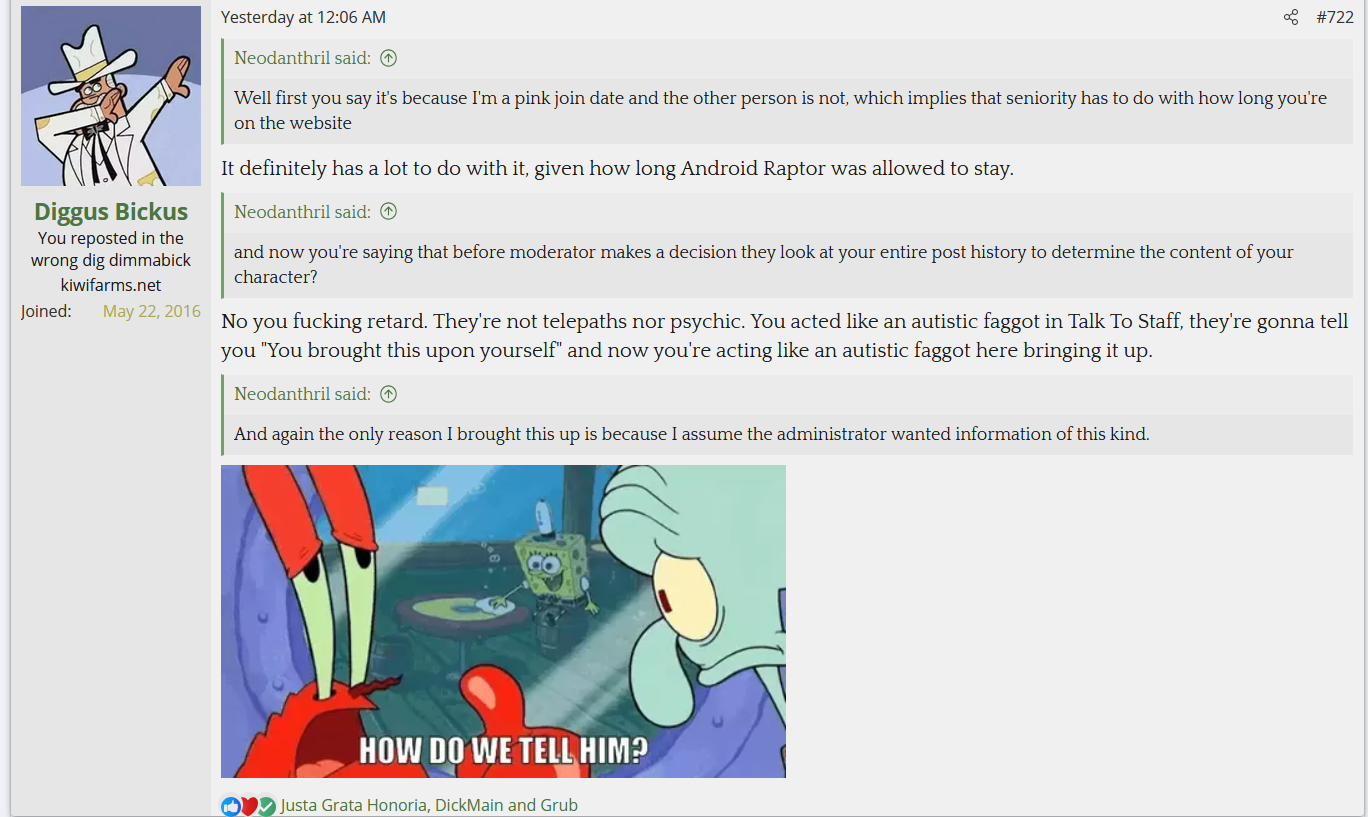Click the second quote's up-arrow icon
The width and height of the screenshot is (1368, 817).
tap(389, 211)
